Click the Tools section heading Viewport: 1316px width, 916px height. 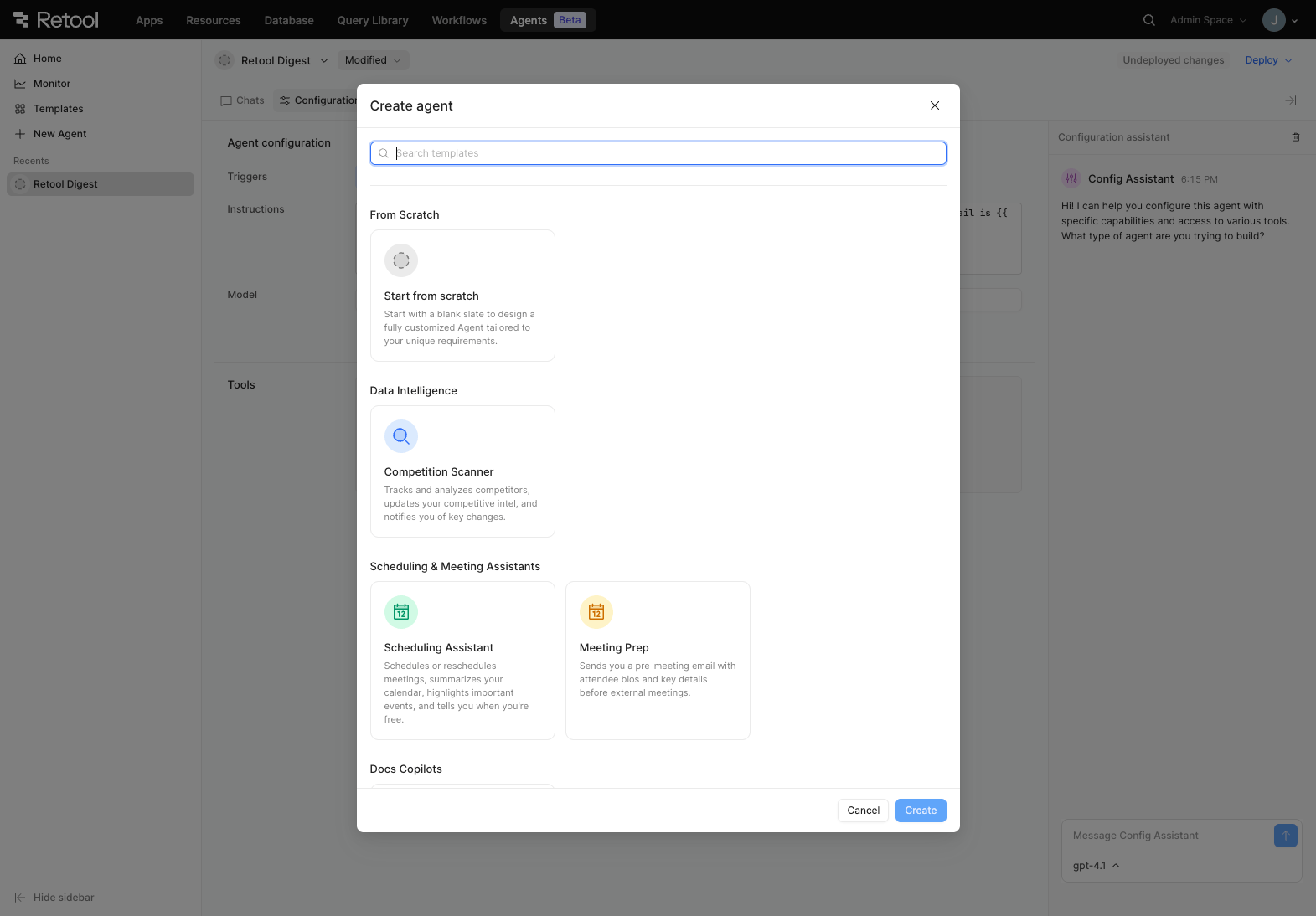(x=241, y=385)
